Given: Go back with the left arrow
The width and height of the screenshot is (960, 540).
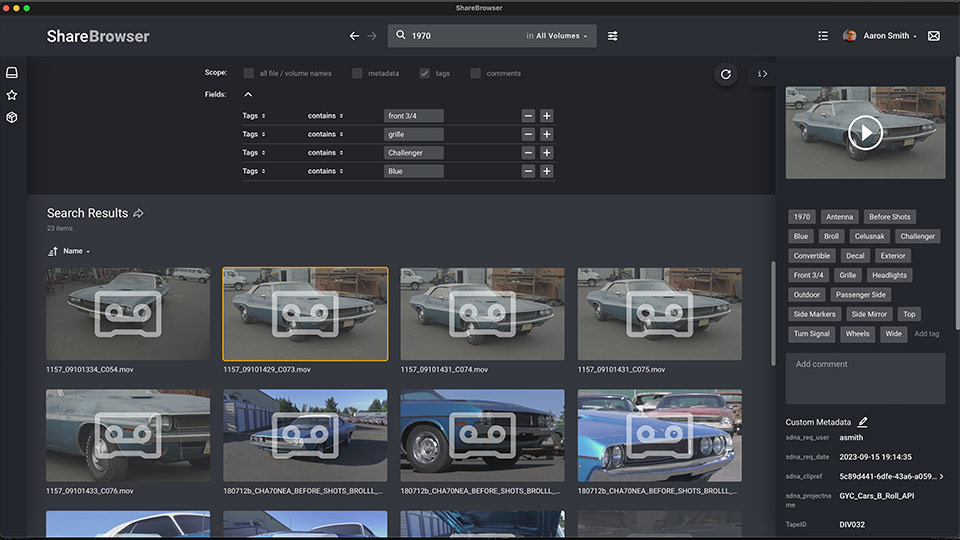Looking at the screenshot, I should click(x=354, y=36).
